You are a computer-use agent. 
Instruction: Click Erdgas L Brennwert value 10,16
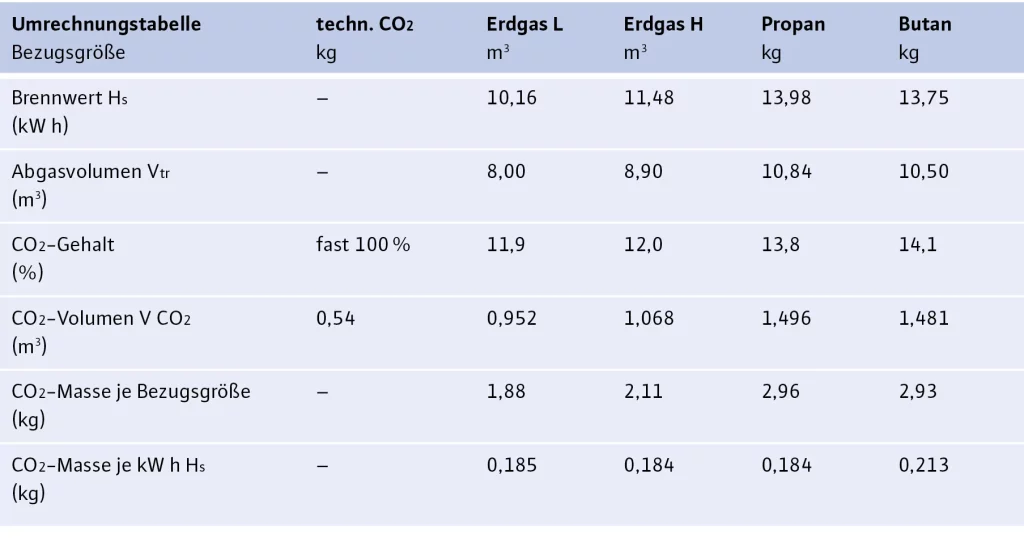(x=511, y=98)
